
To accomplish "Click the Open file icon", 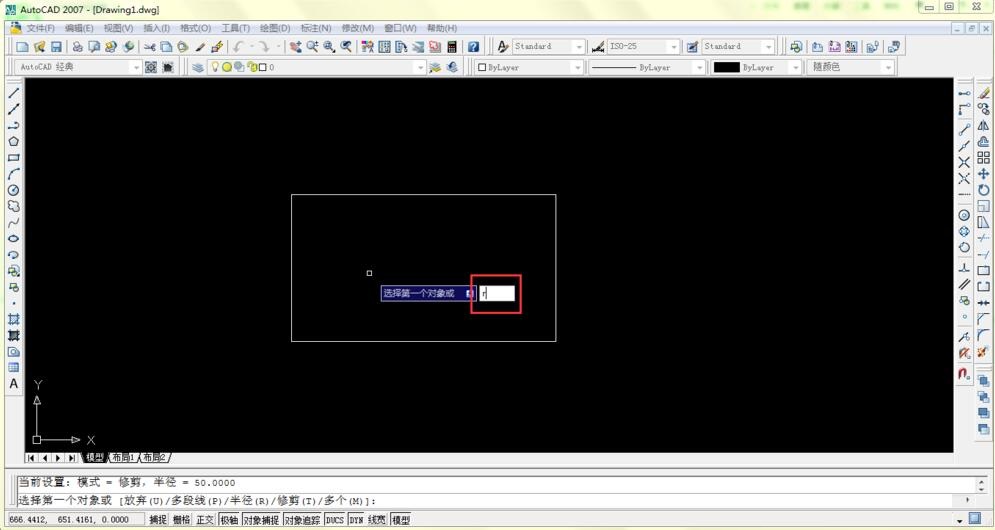I will [x=39, y=46].
